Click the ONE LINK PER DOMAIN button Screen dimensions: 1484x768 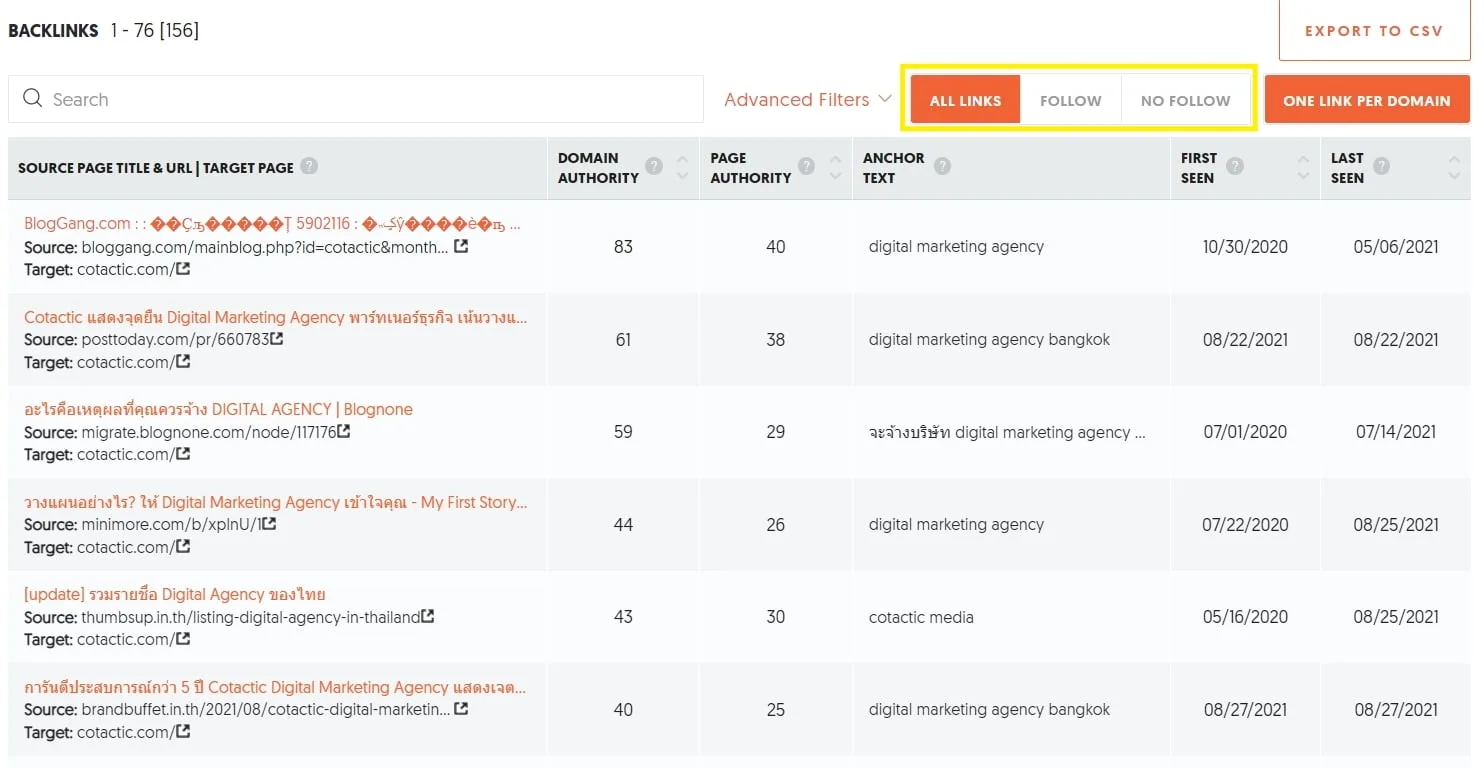[1366, 99]
